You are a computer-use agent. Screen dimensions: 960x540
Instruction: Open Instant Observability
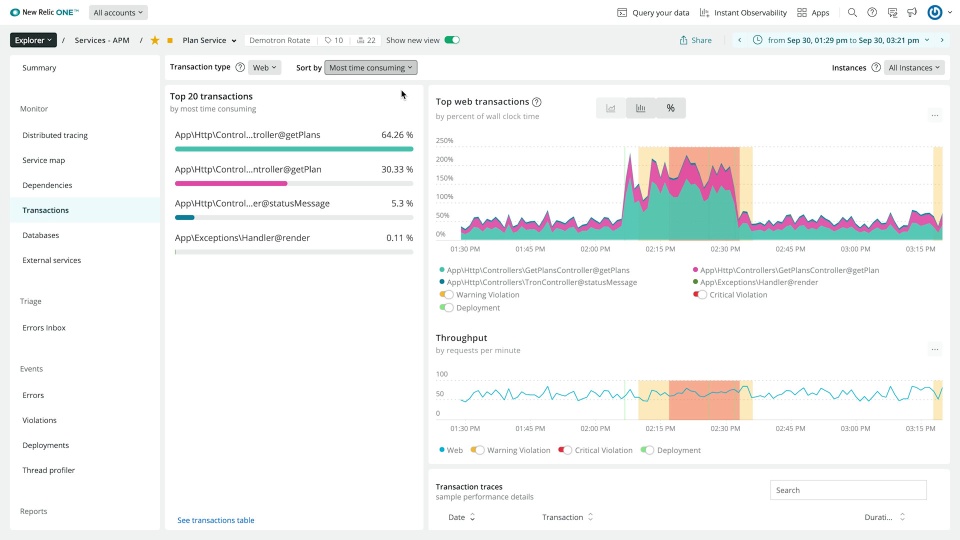point(743,12)
